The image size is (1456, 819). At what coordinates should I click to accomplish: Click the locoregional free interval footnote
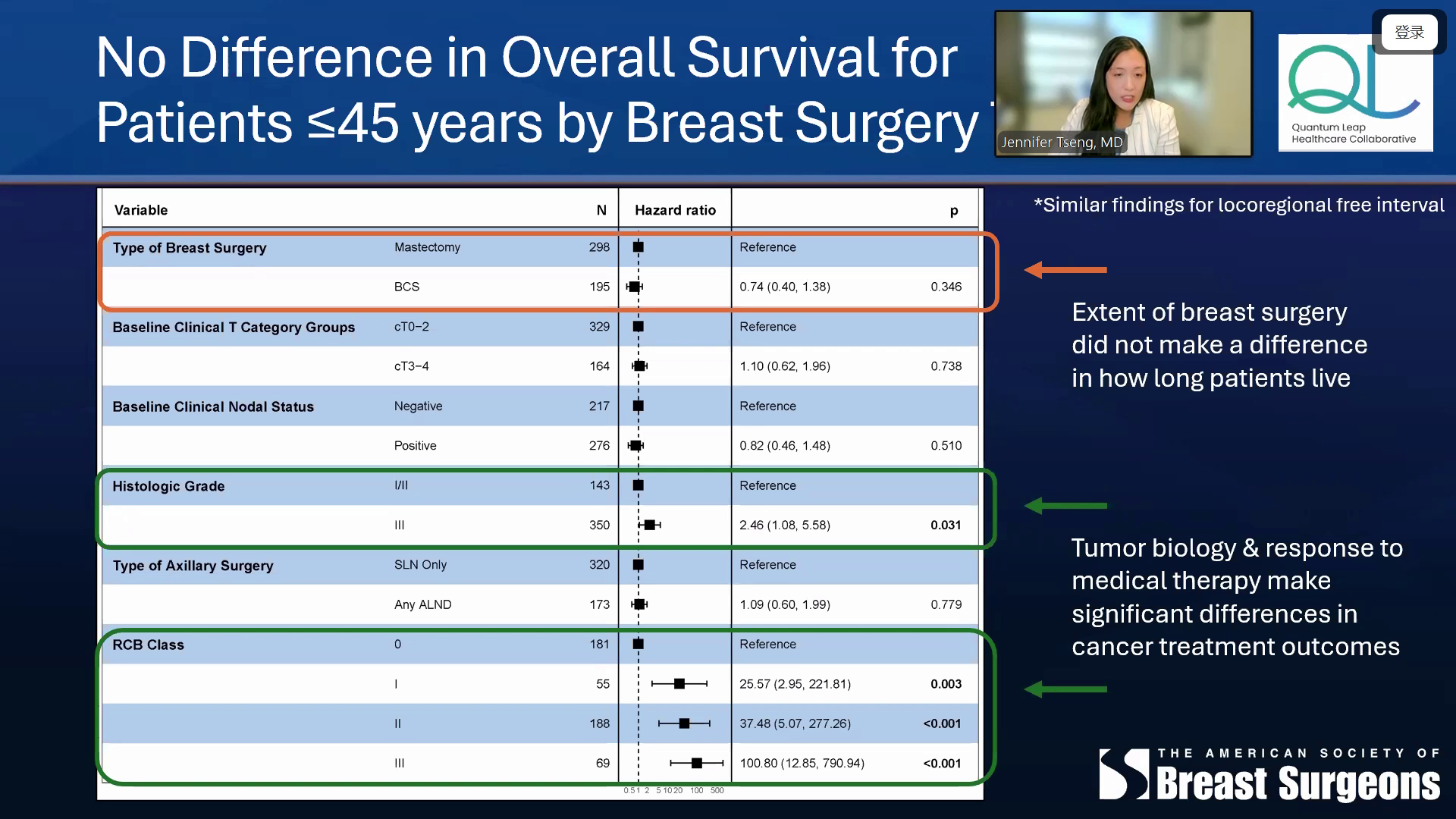(1239, 205)
